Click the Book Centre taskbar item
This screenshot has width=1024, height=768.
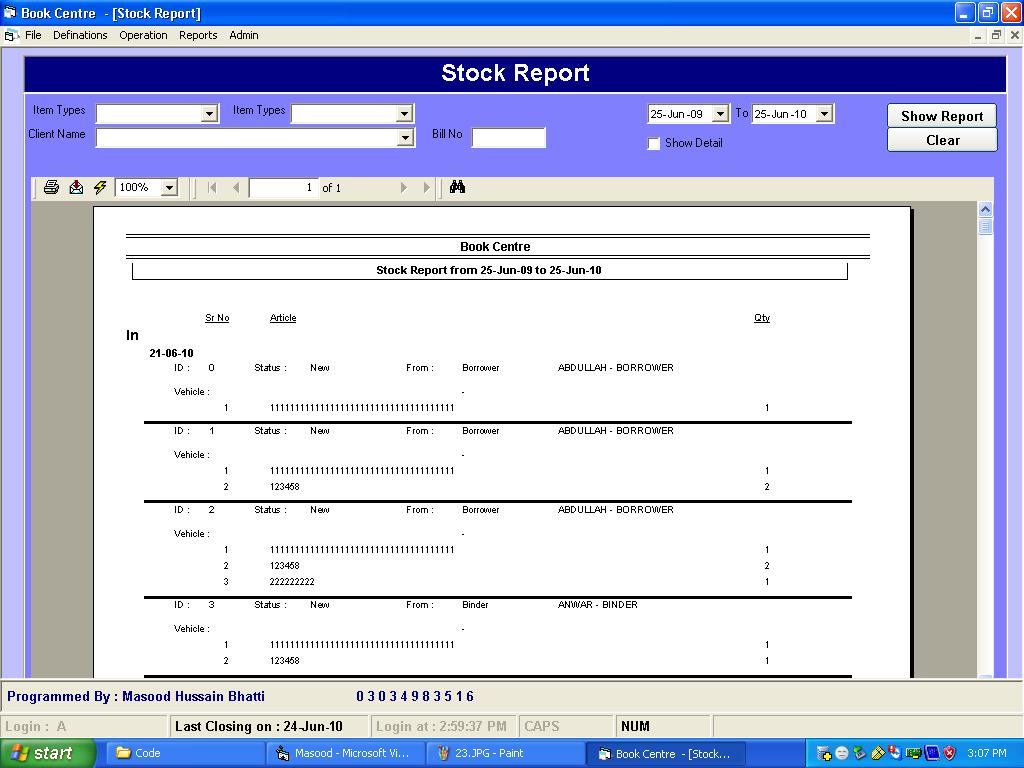tap(664, 753)
